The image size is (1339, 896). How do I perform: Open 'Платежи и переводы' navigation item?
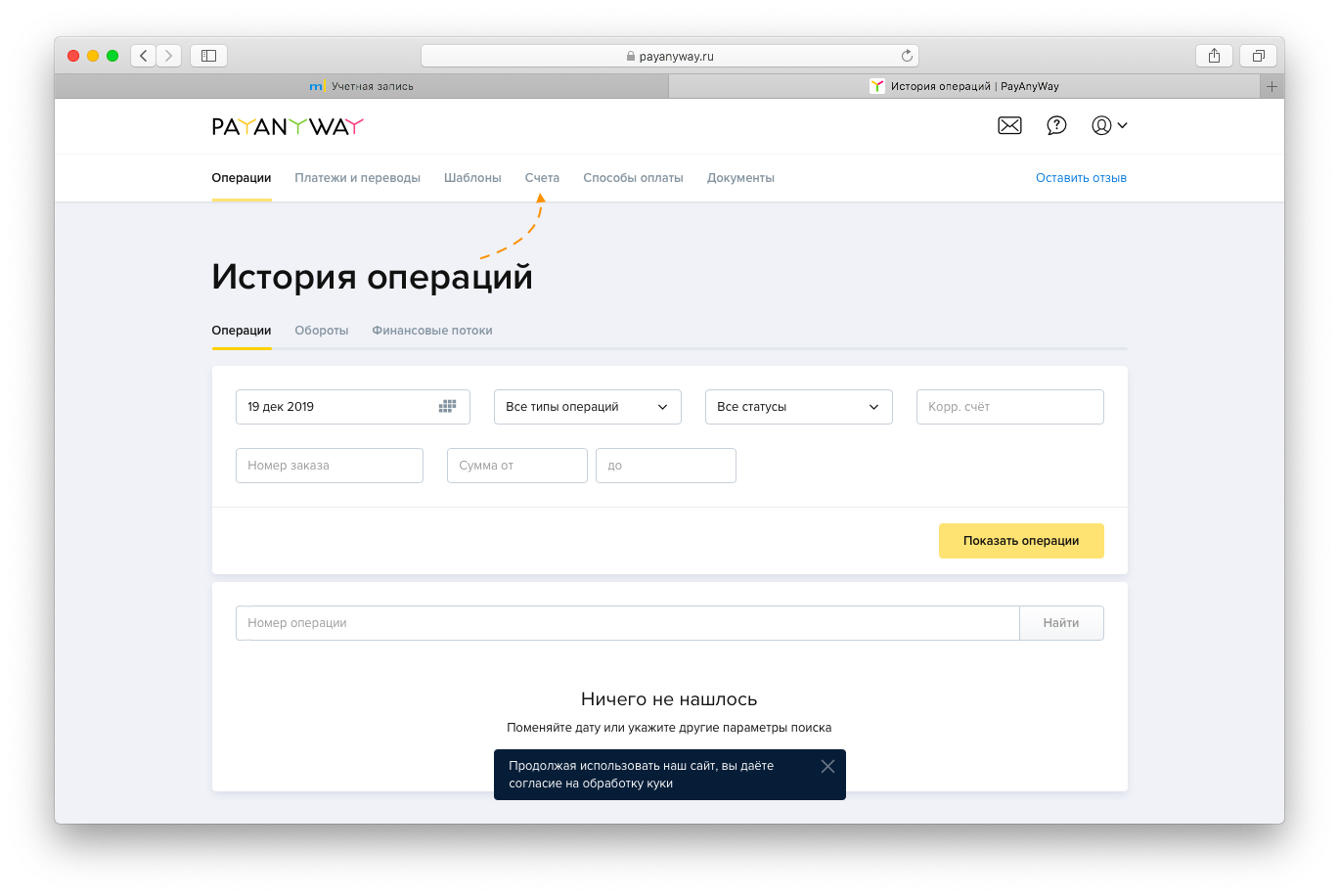(357, 178)
